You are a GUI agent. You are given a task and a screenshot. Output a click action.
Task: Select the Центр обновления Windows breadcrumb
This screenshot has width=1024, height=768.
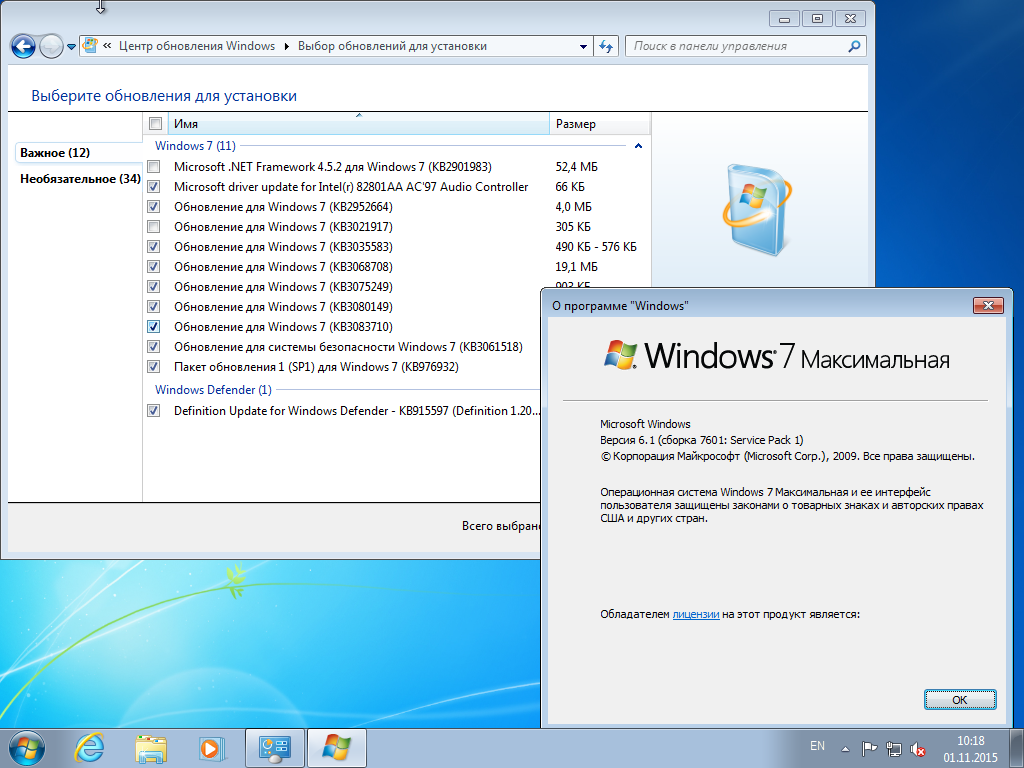[197, 46]
